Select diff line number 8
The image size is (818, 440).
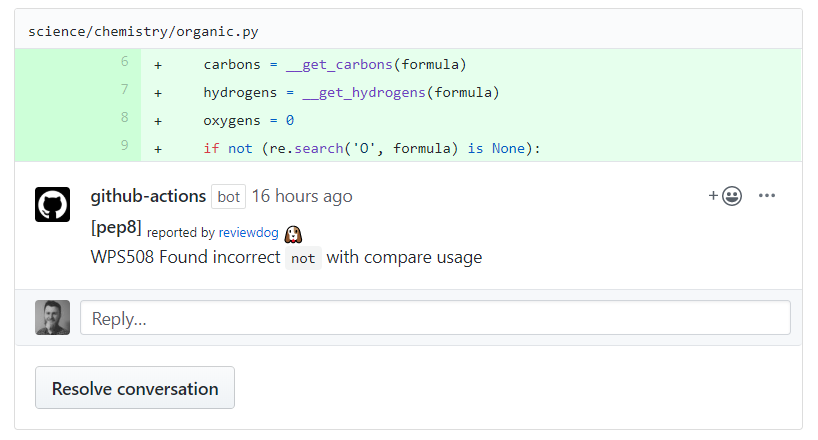click(x=124, y=118)
